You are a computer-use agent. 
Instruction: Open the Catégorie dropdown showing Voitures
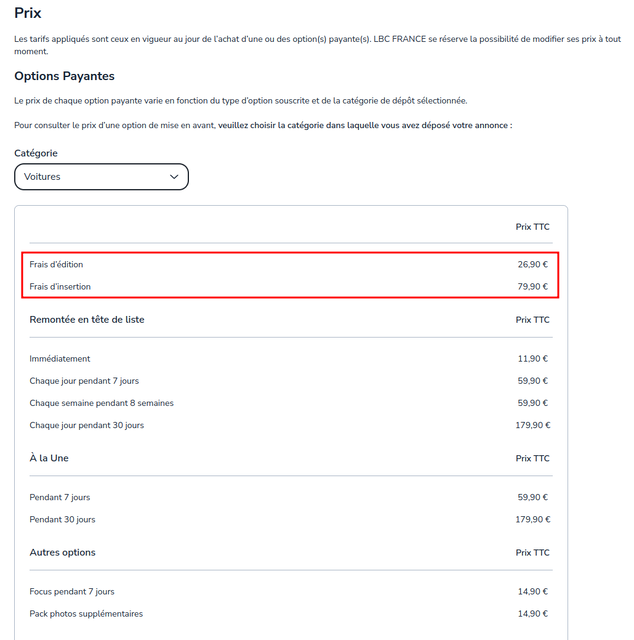click(x=101, y=177)
